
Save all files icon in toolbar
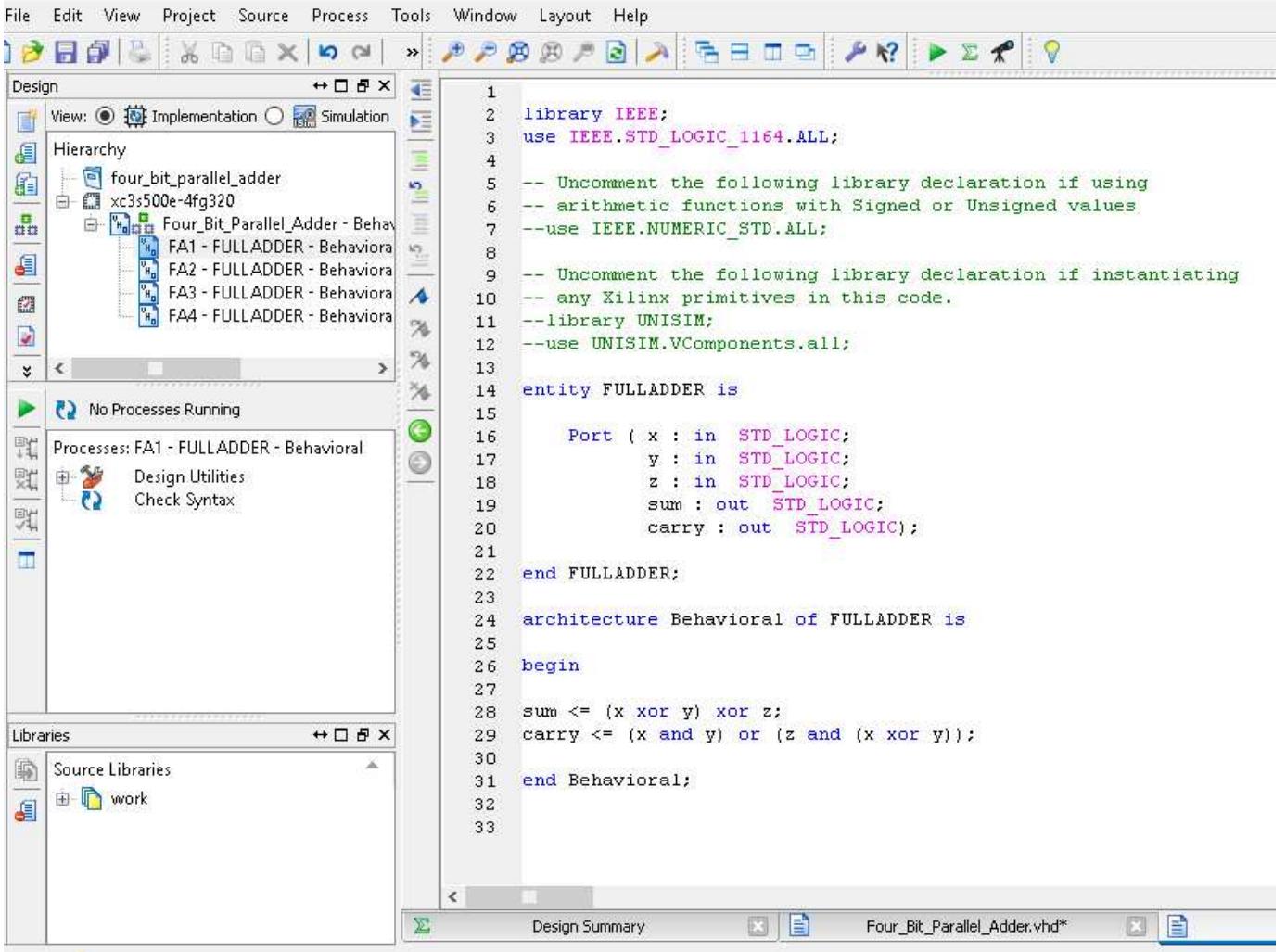click(x=97, y=53)
